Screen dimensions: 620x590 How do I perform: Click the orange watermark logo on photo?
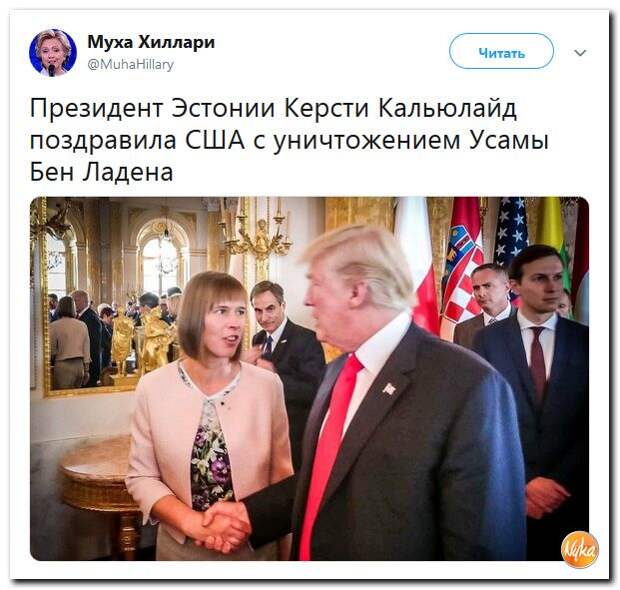[x=579, y=549]
